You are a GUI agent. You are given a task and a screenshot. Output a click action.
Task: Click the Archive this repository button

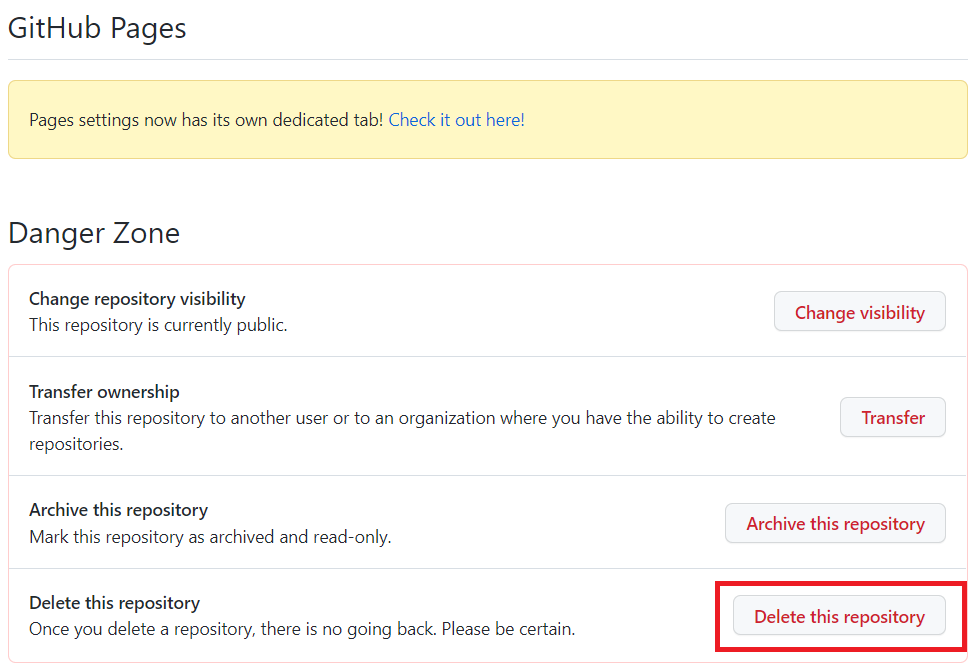coord(835,523)
